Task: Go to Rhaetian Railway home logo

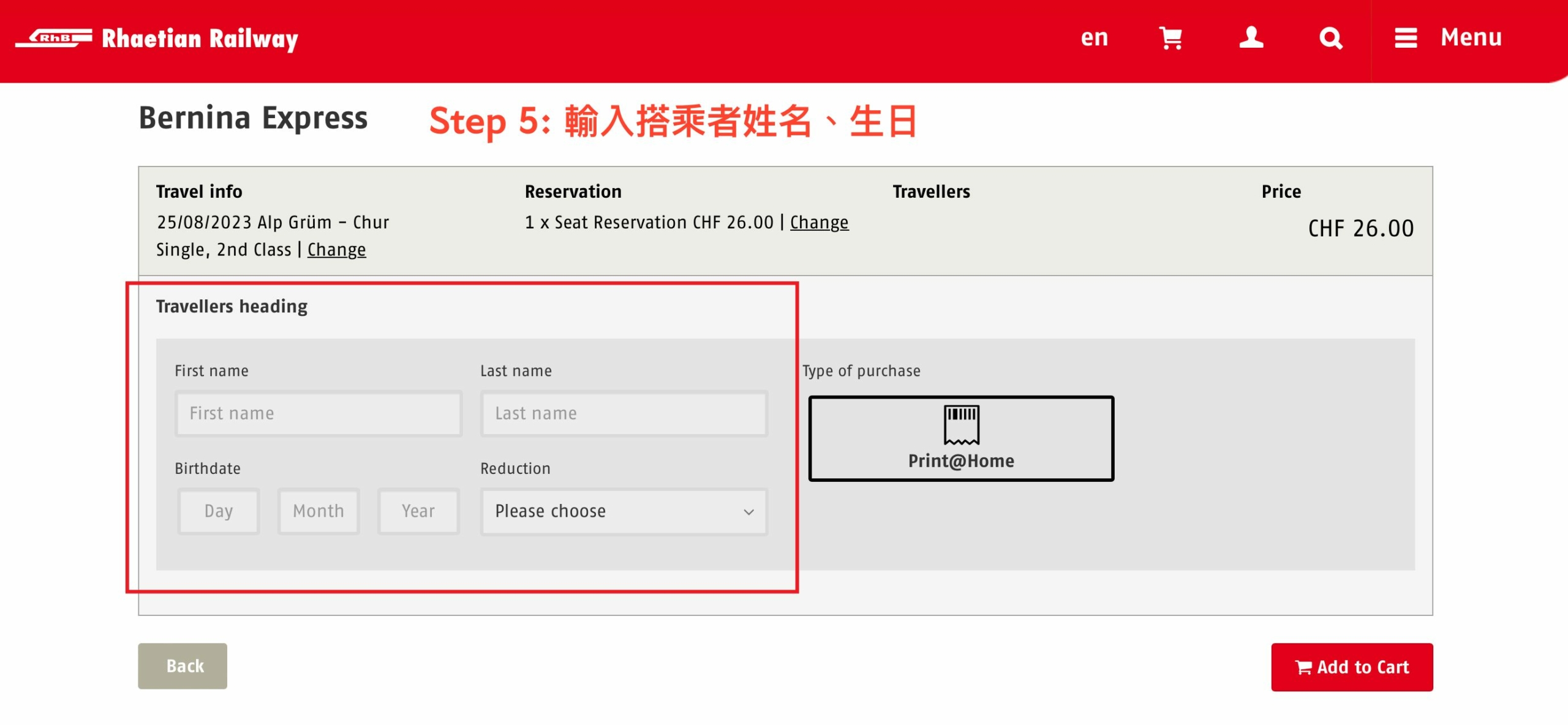Action: pos(157,39)
